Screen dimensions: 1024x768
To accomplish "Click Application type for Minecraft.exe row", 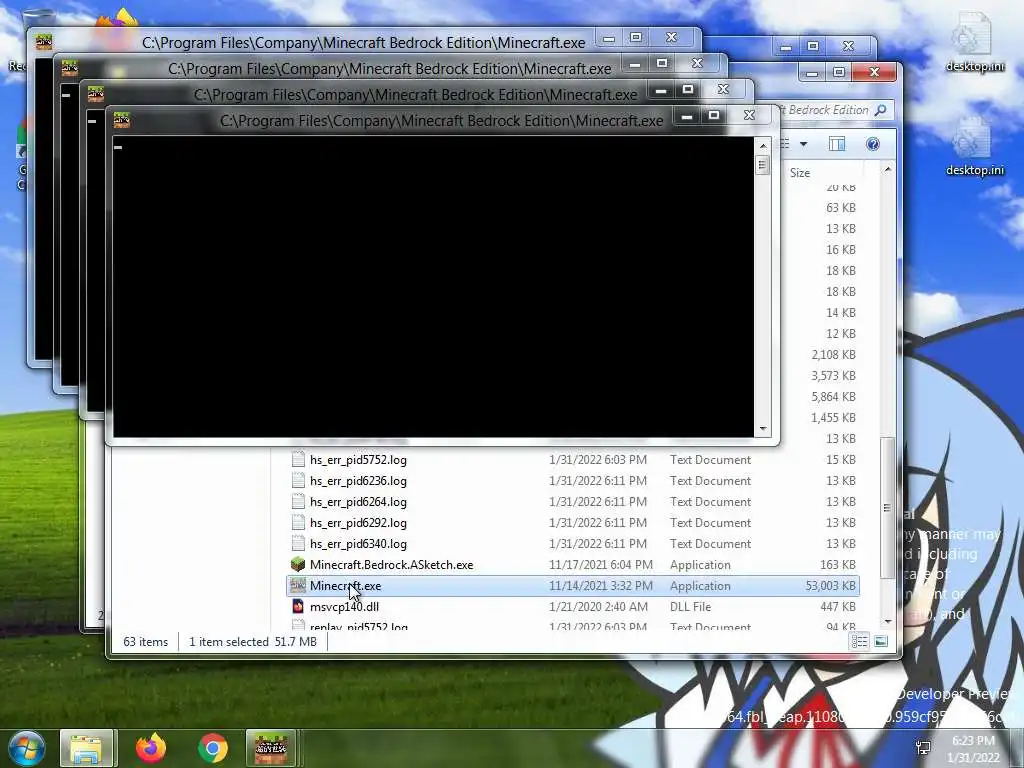I will pos(700,586).
